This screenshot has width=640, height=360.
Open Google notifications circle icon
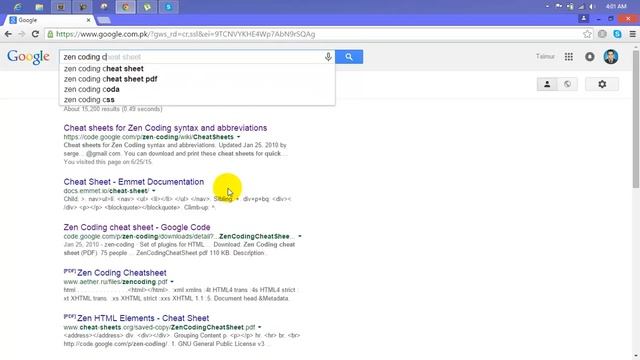(590, 57)
